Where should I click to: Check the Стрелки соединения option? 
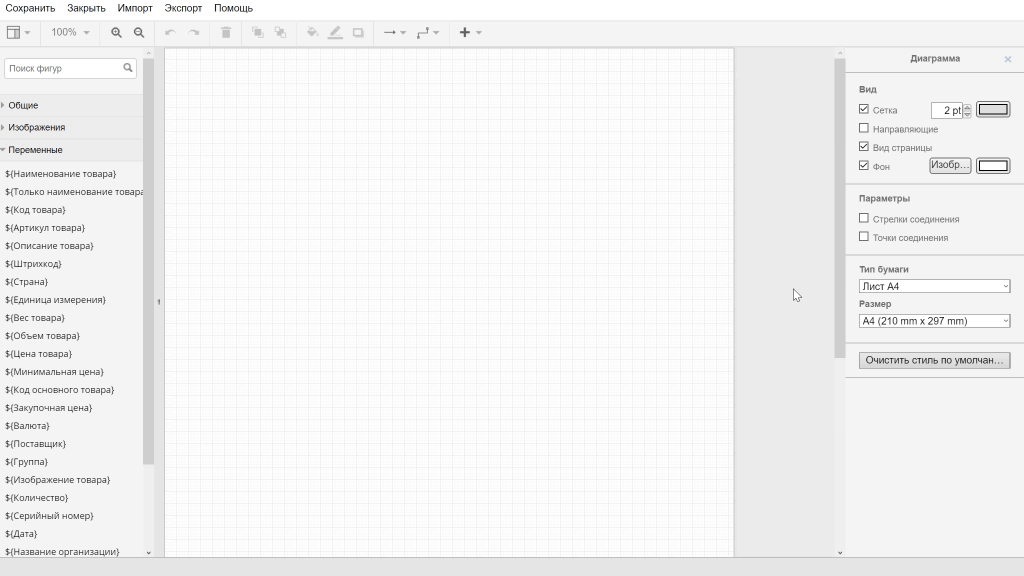coord(864,218)
